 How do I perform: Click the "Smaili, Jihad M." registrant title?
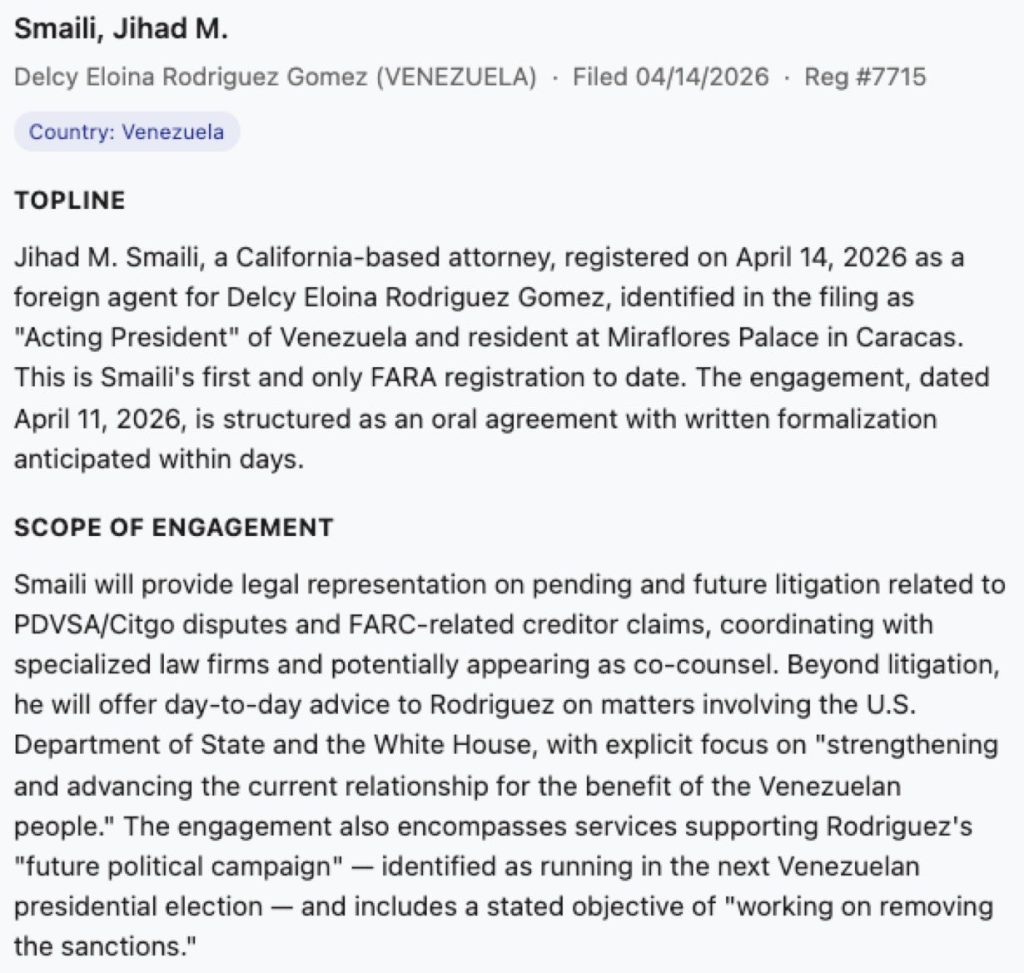121,30
